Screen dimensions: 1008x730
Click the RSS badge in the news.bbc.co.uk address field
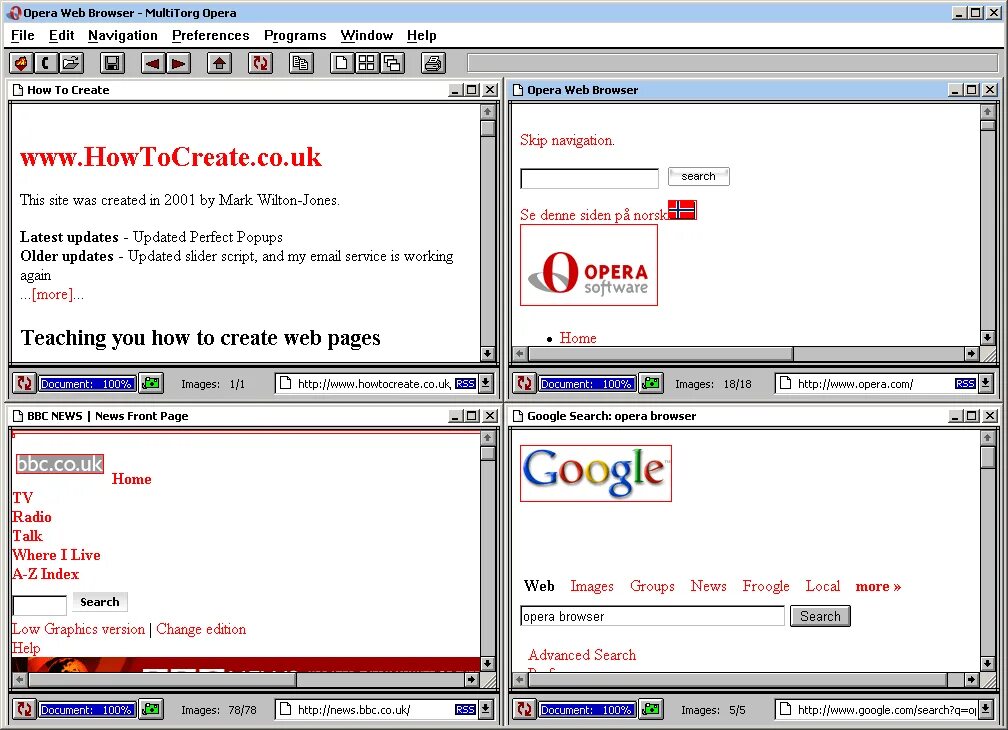click(465, 709)
